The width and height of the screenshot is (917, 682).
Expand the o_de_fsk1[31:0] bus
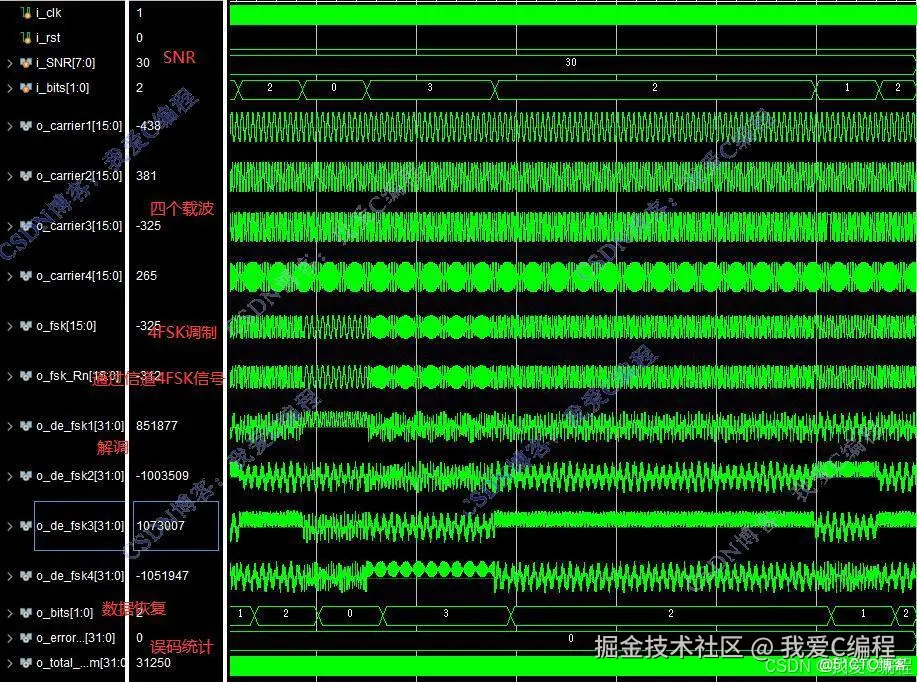click(x=9, y=426)
